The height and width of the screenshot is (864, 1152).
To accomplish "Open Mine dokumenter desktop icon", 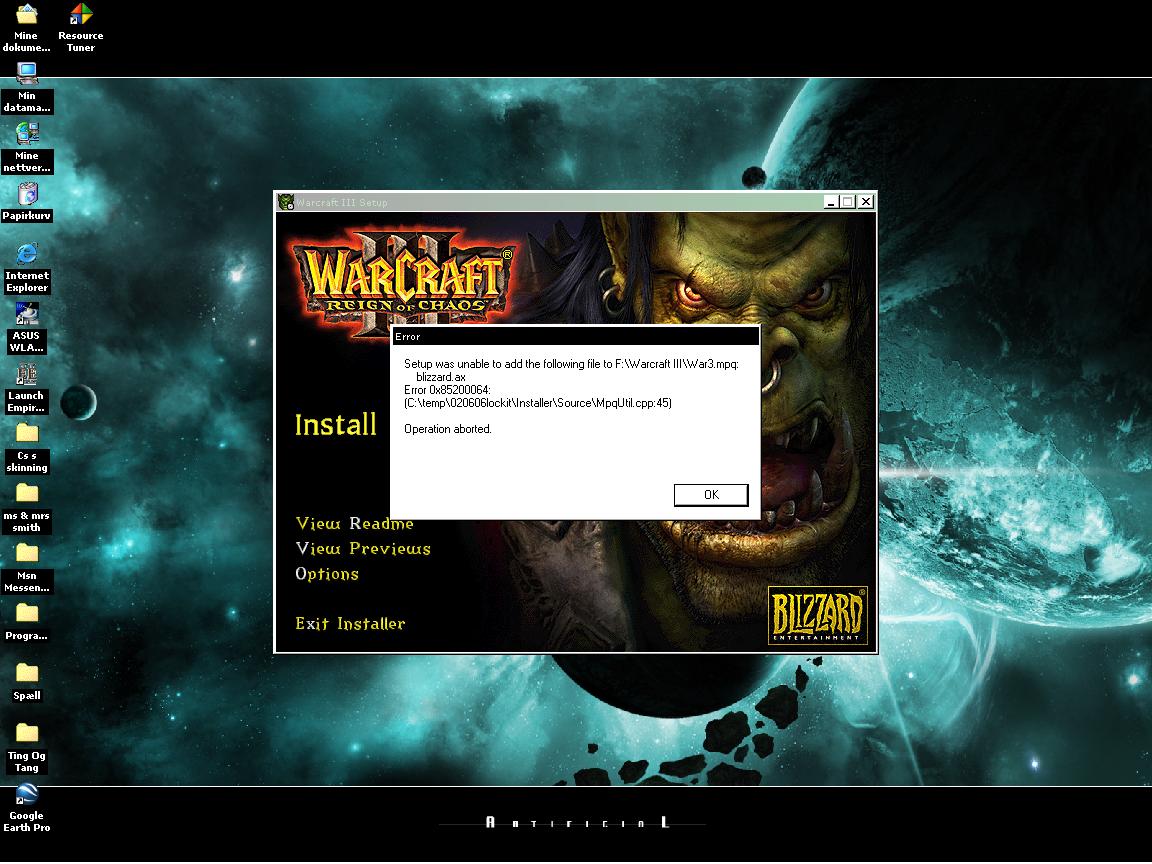I will (x=26, y=28).
